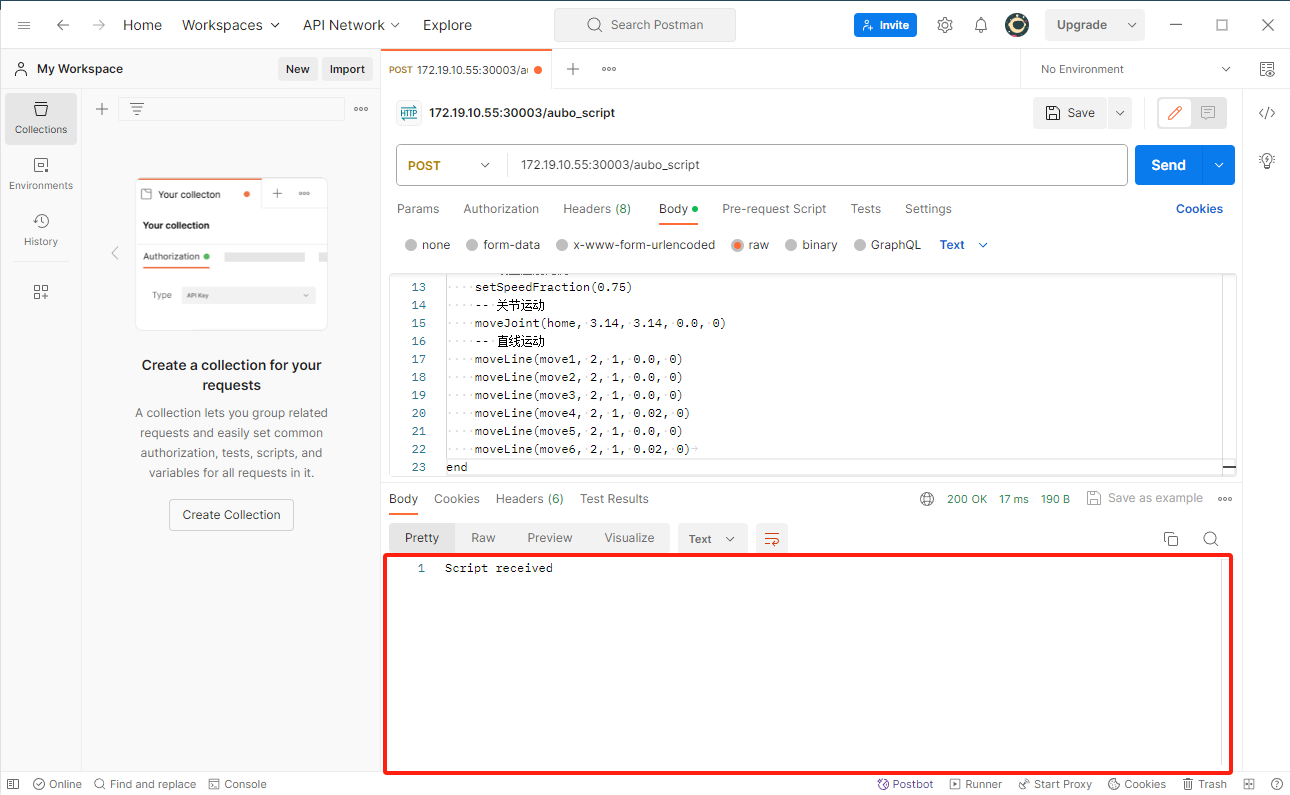Open a new request tab with plus

tap(573, 69)
